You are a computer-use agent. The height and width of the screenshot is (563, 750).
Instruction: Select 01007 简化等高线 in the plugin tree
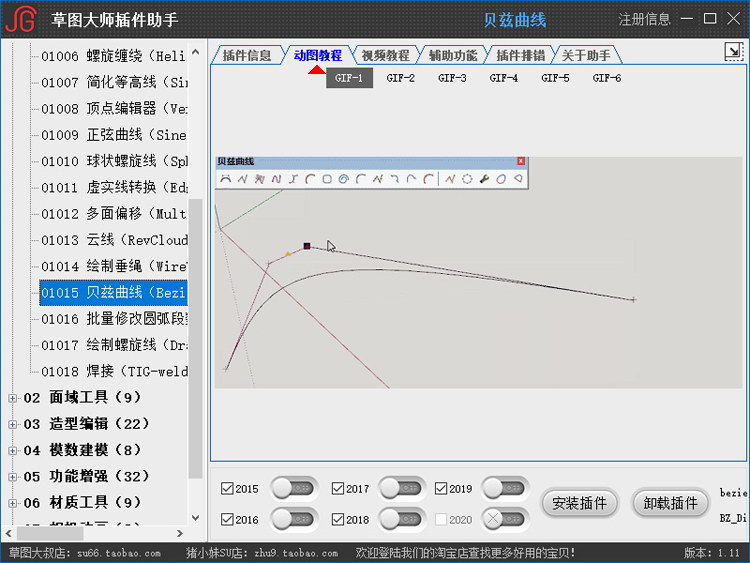point(113,82)
